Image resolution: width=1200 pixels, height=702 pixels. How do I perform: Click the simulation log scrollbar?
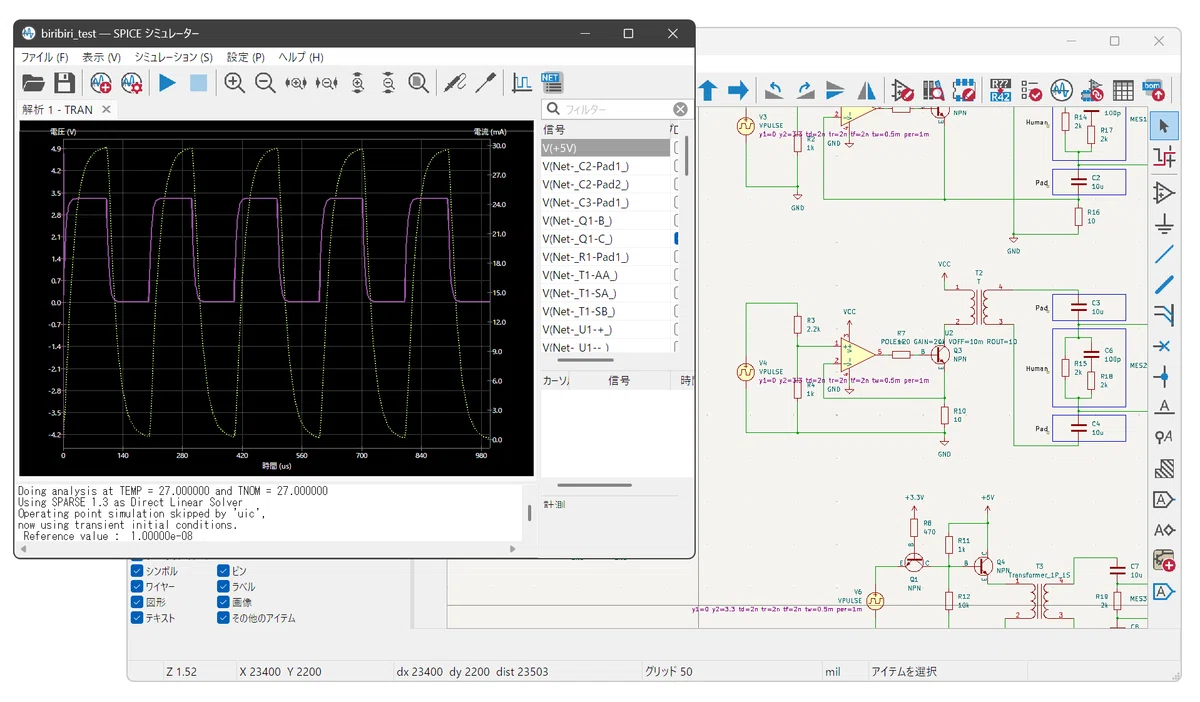(x=530, y=512)
